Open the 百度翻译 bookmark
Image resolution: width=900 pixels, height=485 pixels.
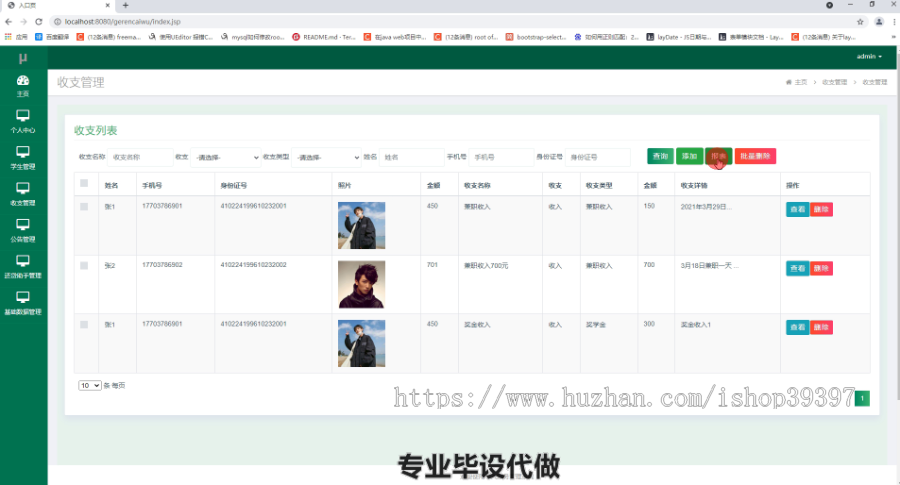click(52, 37)
